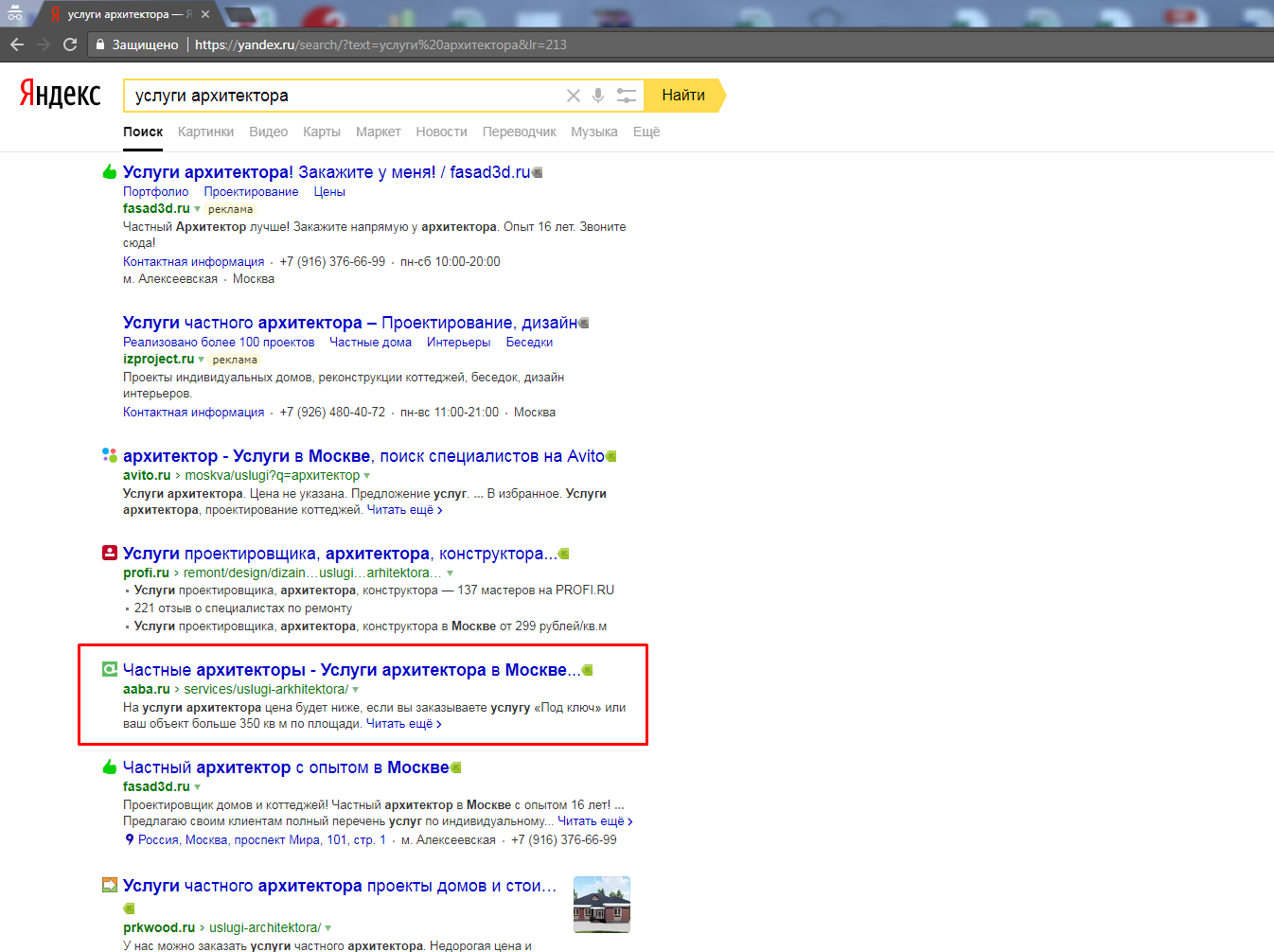Image resolution: width=1274 pixels, height=952 pixels.
Task: Open the dropdown arrow after aaba.ru URL
Action: 356,690
